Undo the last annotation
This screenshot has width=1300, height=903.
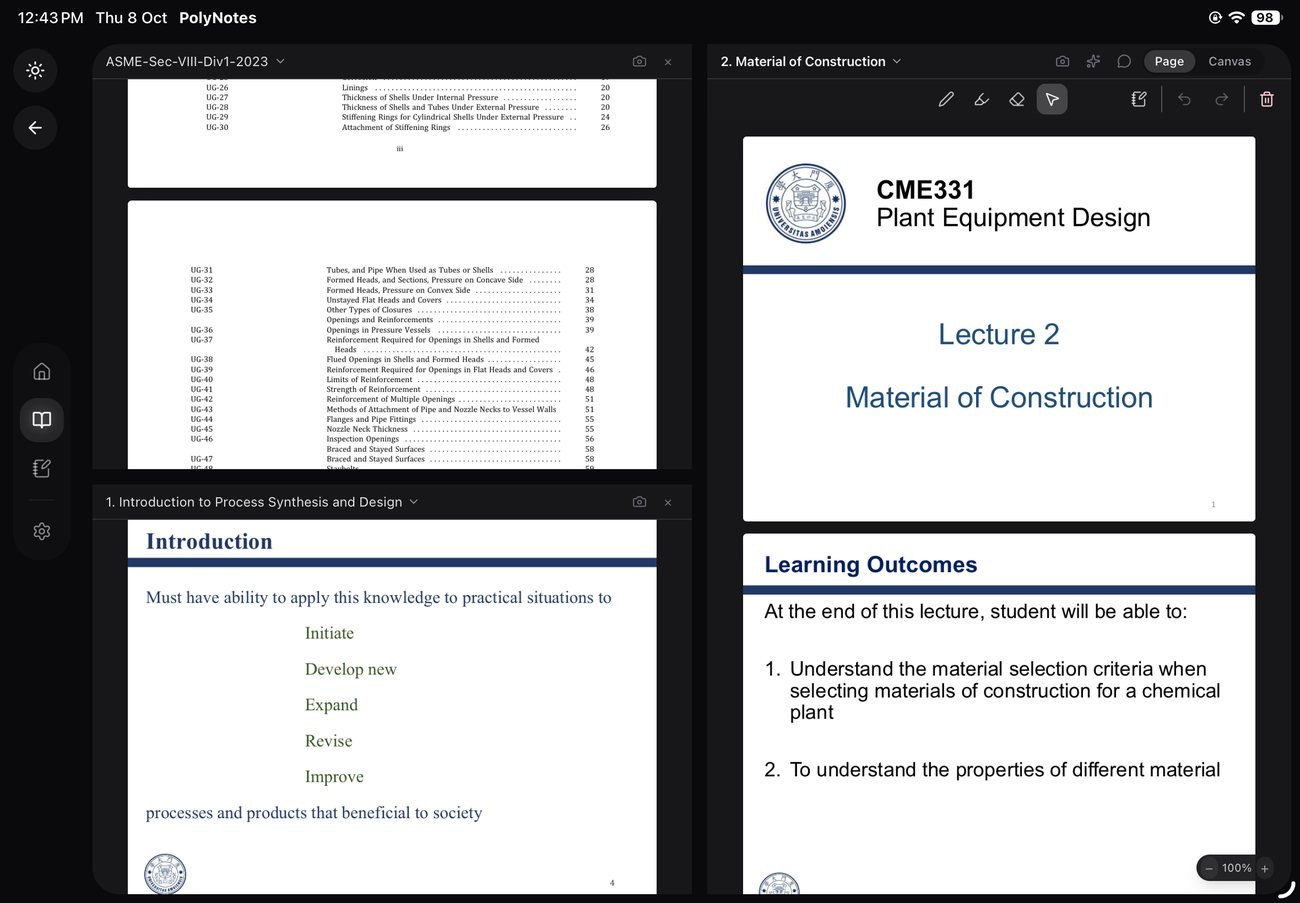tap(1184, 99)
